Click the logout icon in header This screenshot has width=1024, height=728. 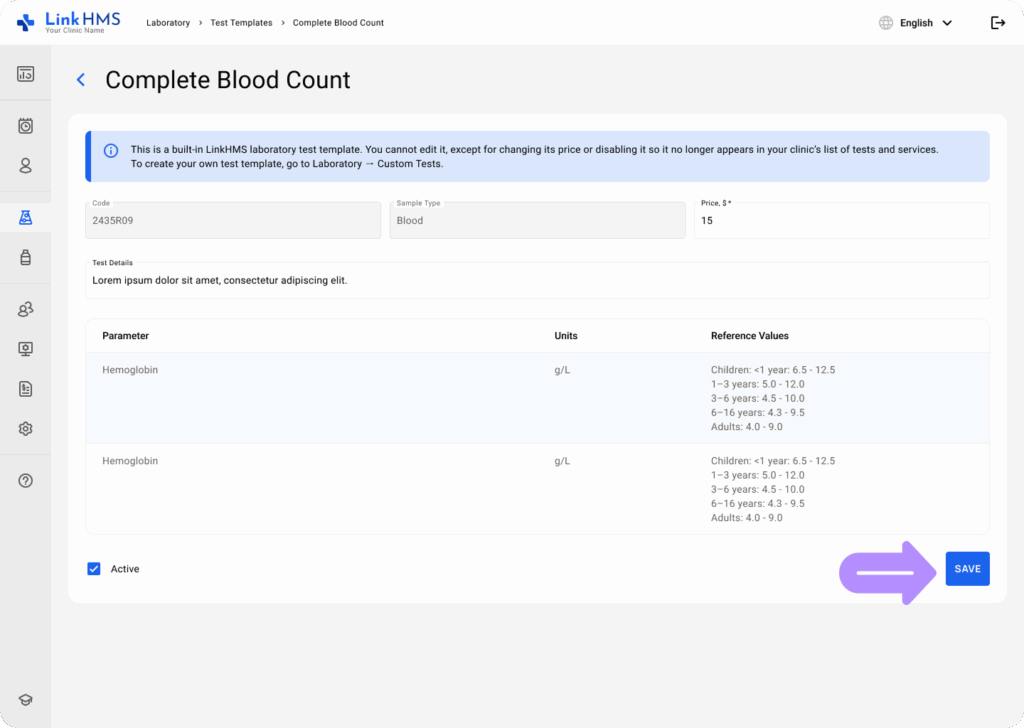pyautogui.click(x=998, y=23)
